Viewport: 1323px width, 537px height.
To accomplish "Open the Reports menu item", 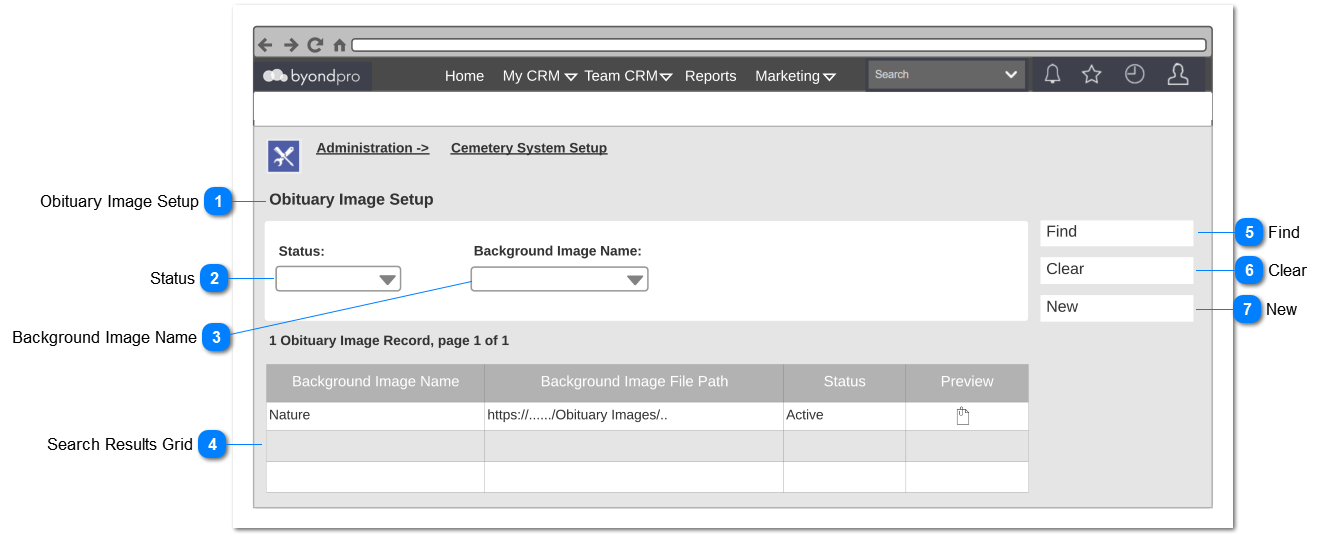I will click(x=710, y=76).
